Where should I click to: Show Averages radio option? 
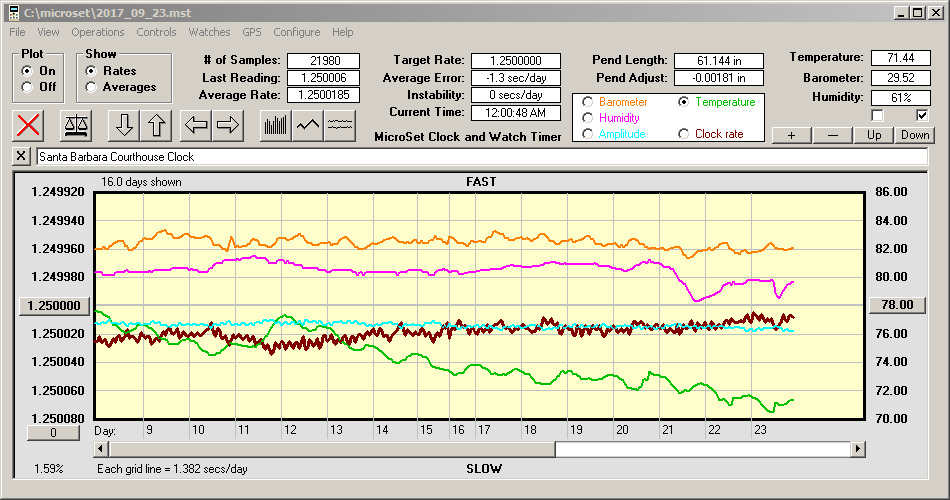click(x=91, y=87)
